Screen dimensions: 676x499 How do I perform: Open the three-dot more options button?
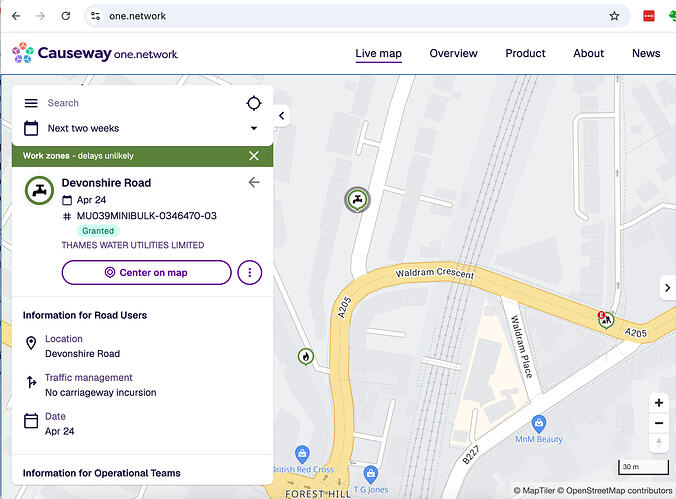click(x=250, y=273)
